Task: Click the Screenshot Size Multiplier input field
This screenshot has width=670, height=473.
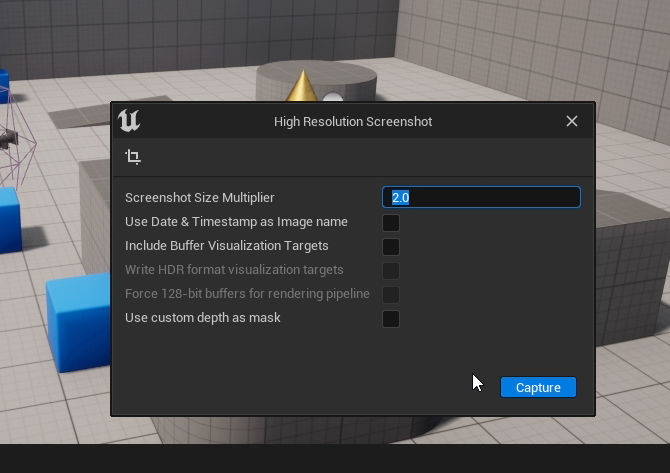Action: click(481, 197)
